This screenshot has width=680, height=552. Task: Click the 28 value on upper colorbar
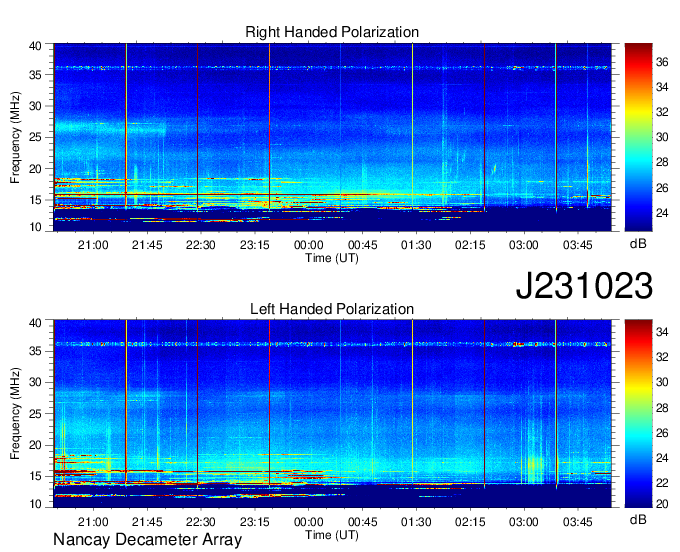coord(662,163)
